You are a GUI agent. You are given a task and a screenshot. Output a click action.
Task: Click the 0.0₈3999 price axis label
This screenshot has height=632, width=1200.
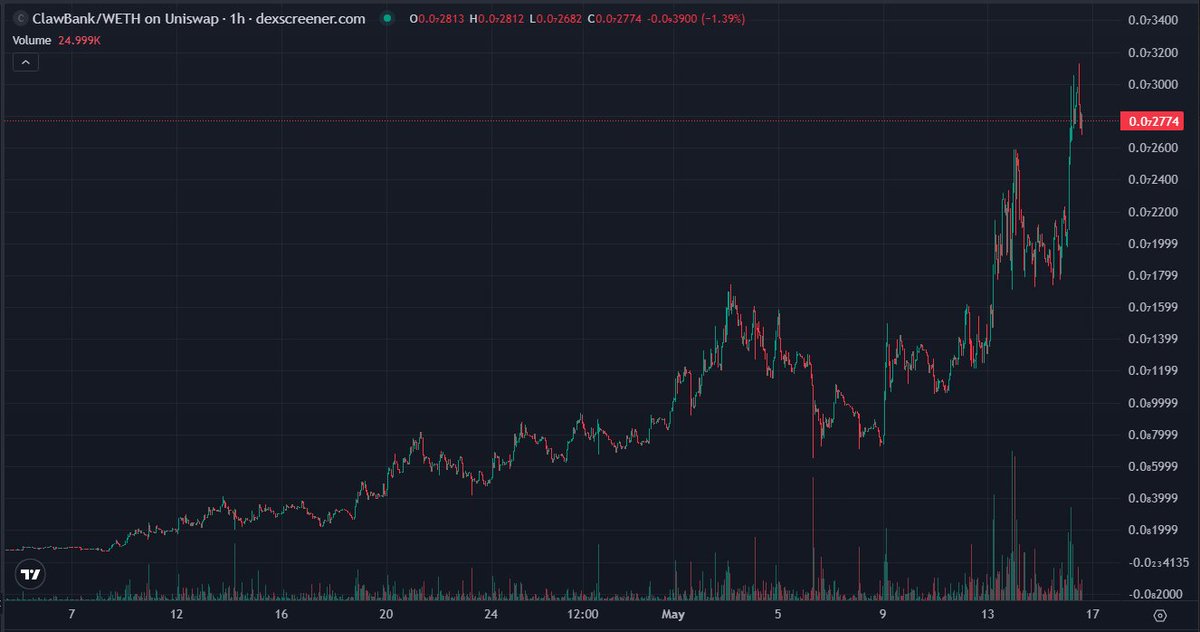[1155, 499]
